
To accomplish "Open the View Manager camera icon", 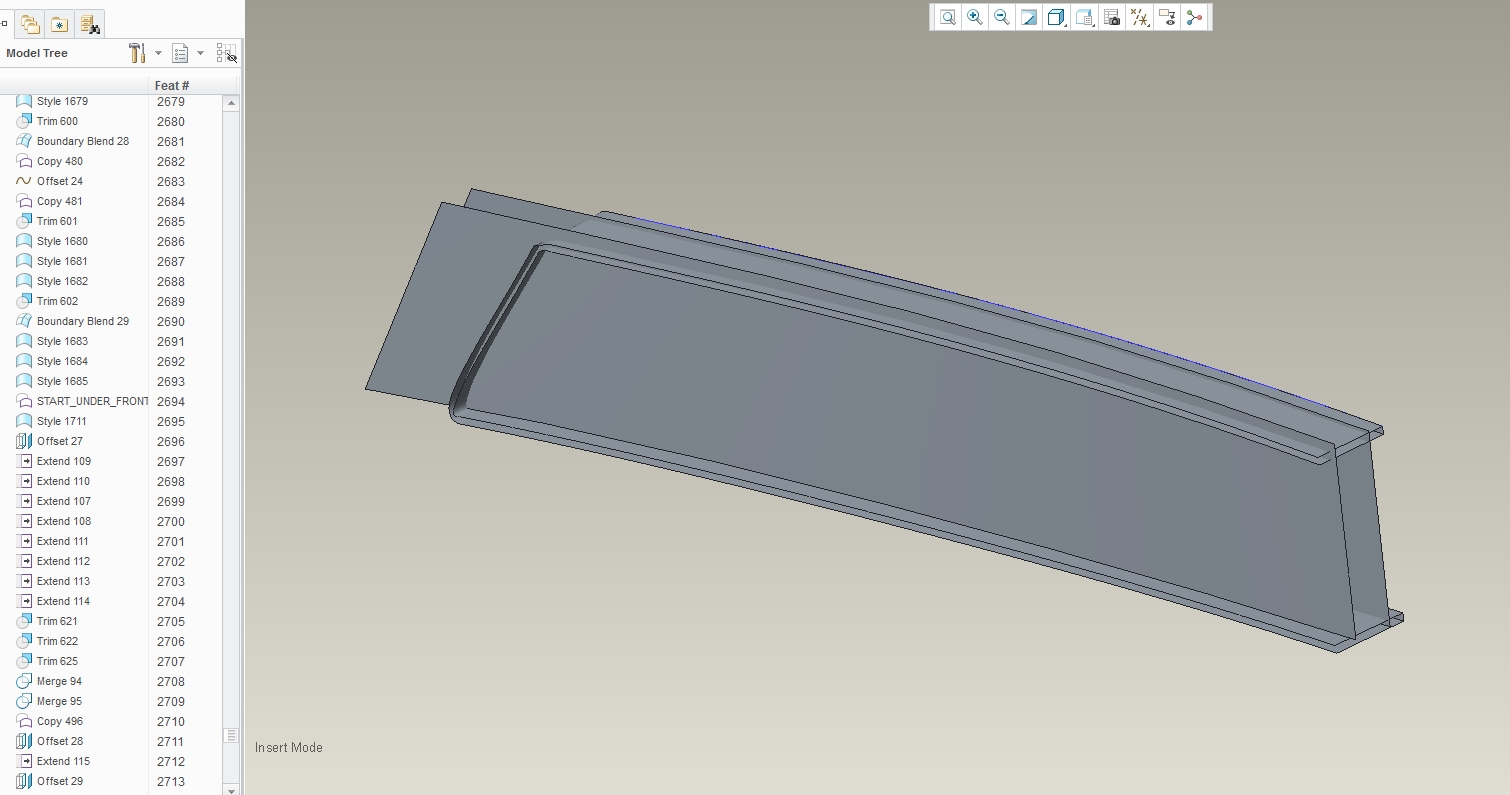I will click(x=1112, y=17).
